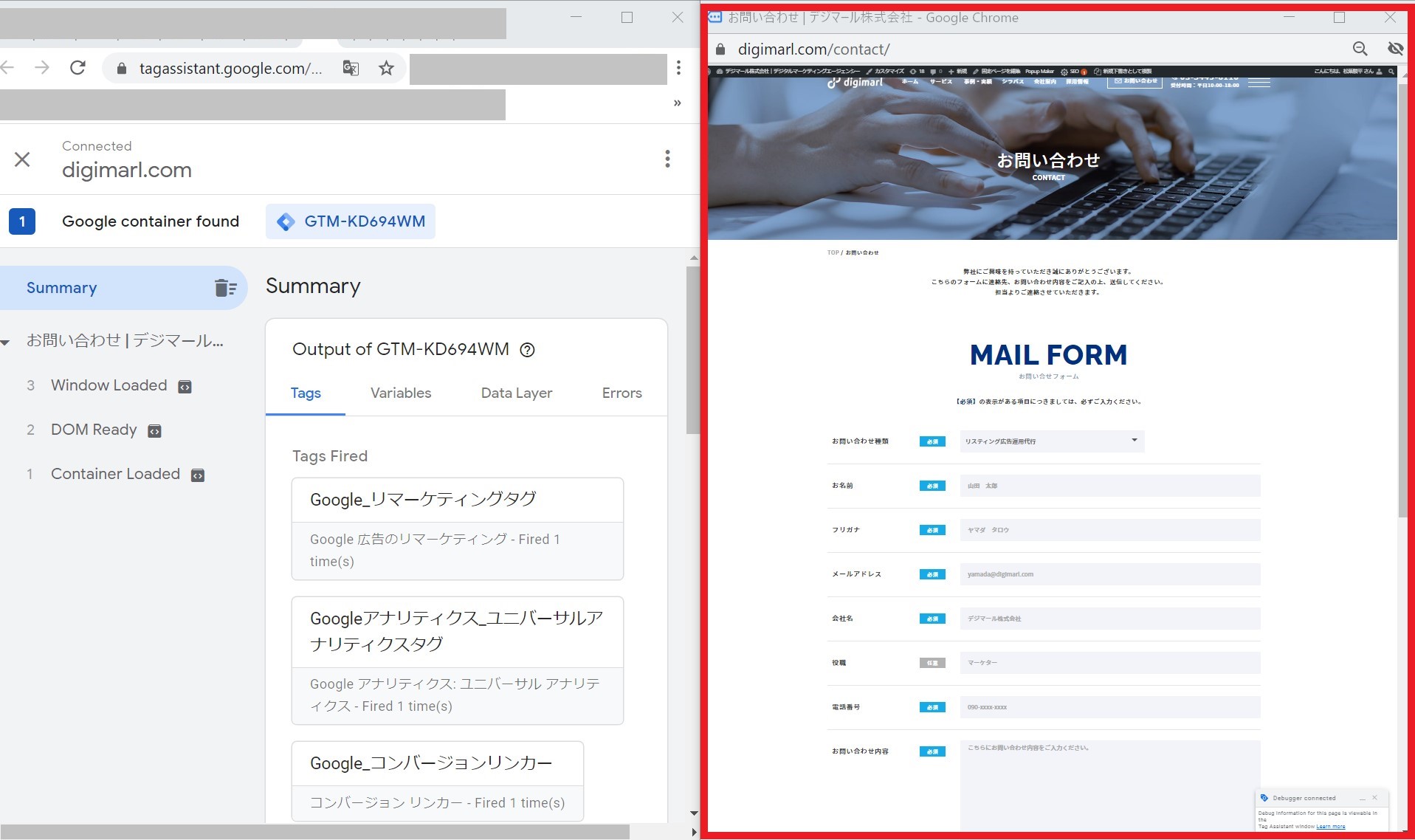Click the search icon in the WordPress admin bar
The image size is (1415, 840).
[1391, 72]
